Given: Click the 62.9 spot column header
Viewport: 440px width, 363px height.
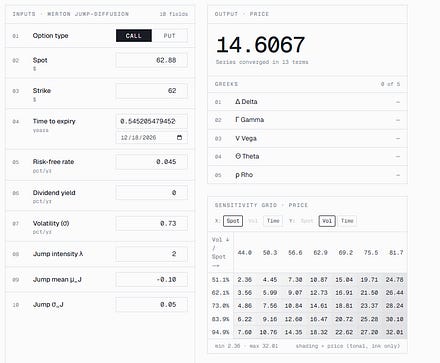Looking at the screenshot, I should 320,253.
